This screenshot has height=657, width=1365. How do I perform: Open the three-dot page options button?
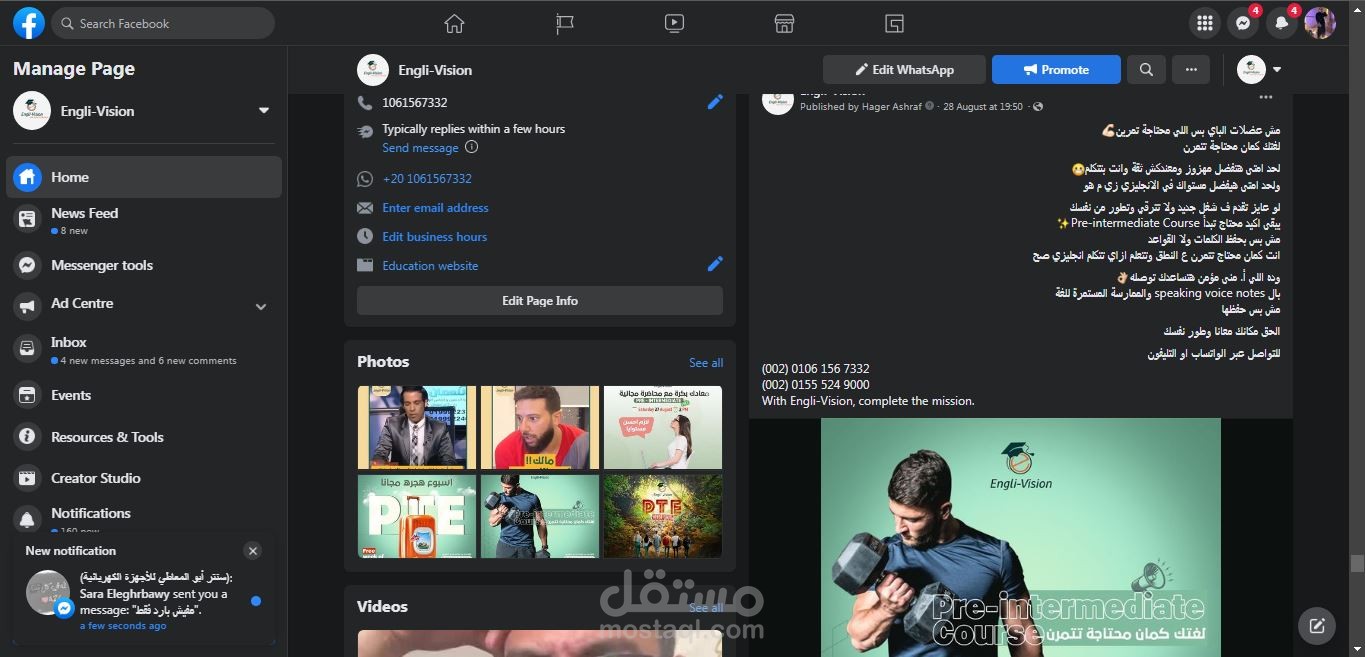pyautogui.click(x=1191, y=70)
